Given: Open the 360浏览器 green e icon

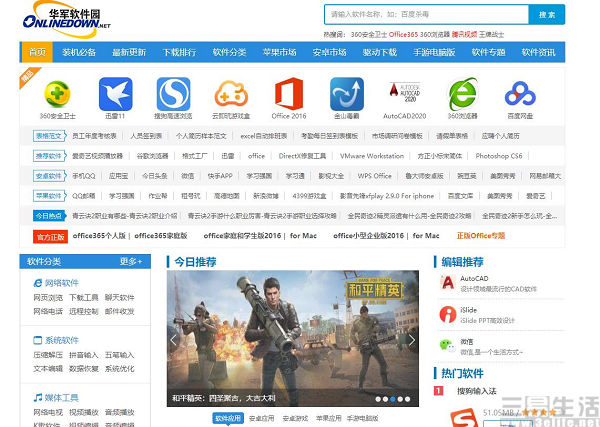Looking at the screenshot, I should click(463, 94).
